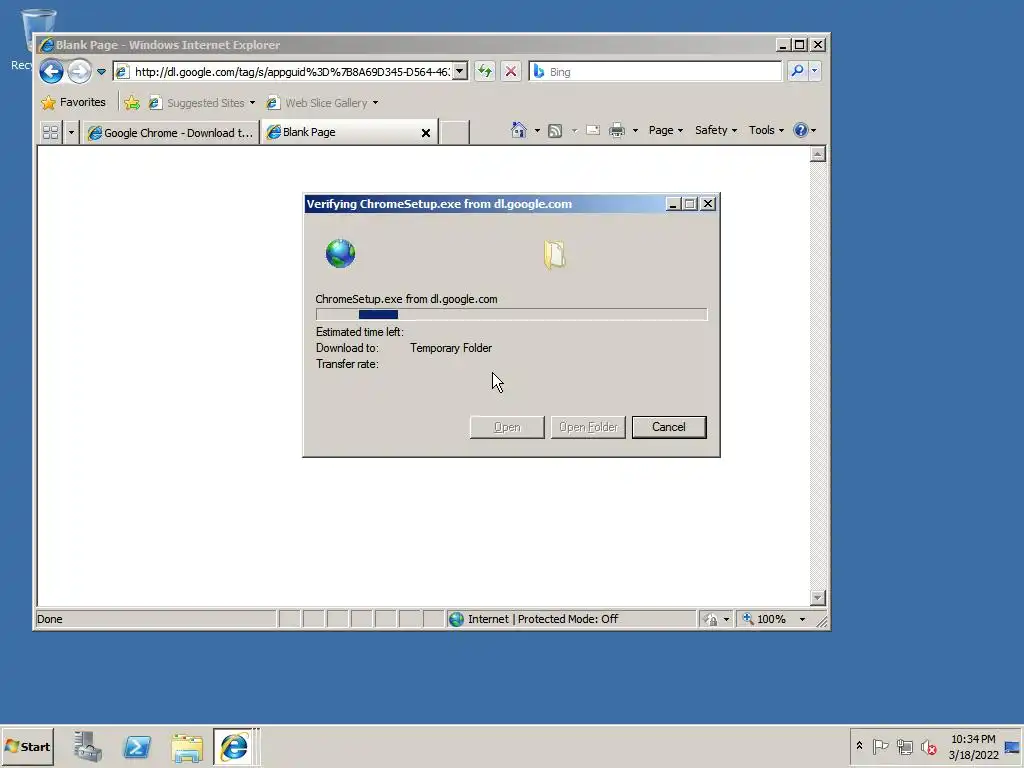Click the privacy report status bar icon
This screenshot has height=768, width=1024.
pyautogui.click(x=710, y=619)
